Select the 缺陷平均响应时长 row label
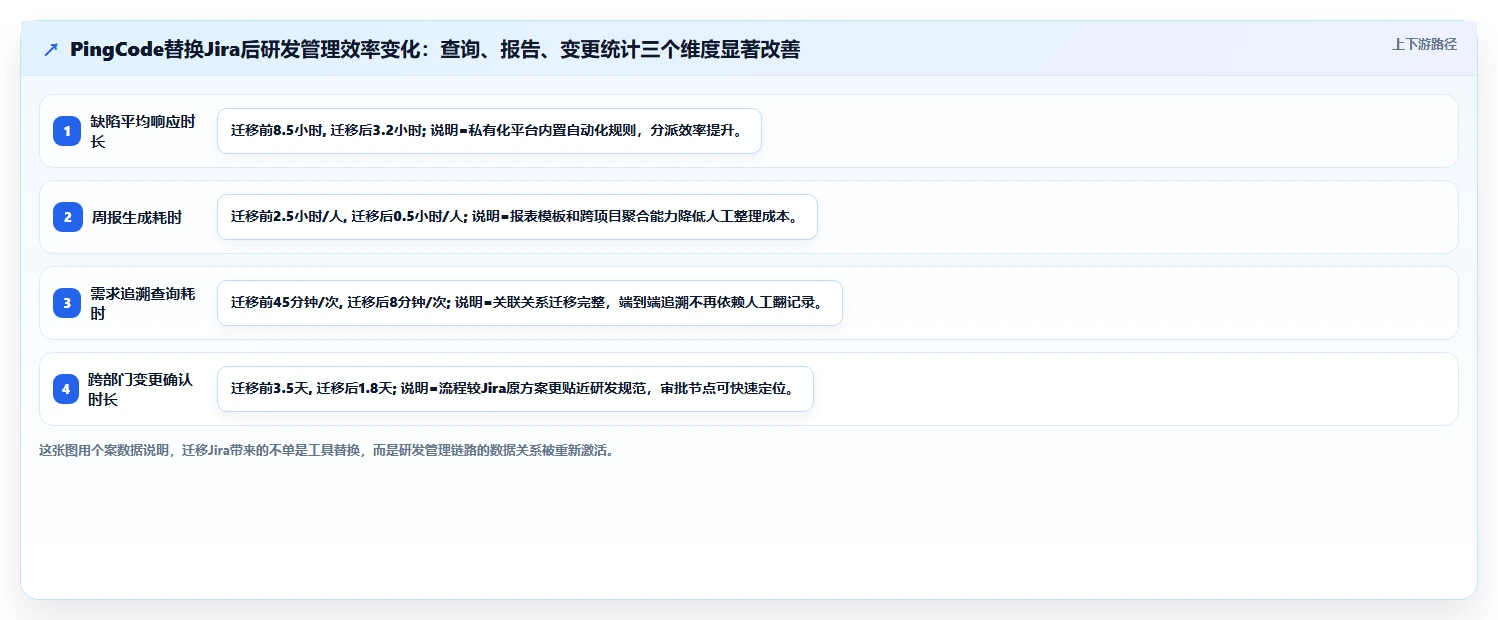This screenshot has height=620, width=1498. (143, 131)
